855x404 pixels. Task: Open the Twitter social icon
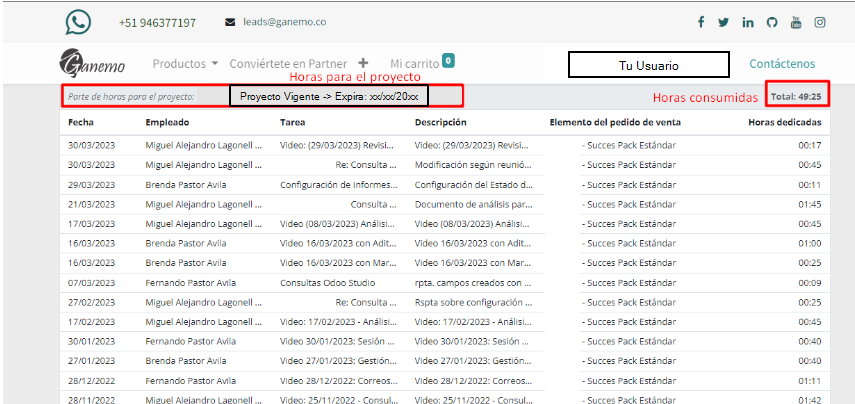coord(723,22)
